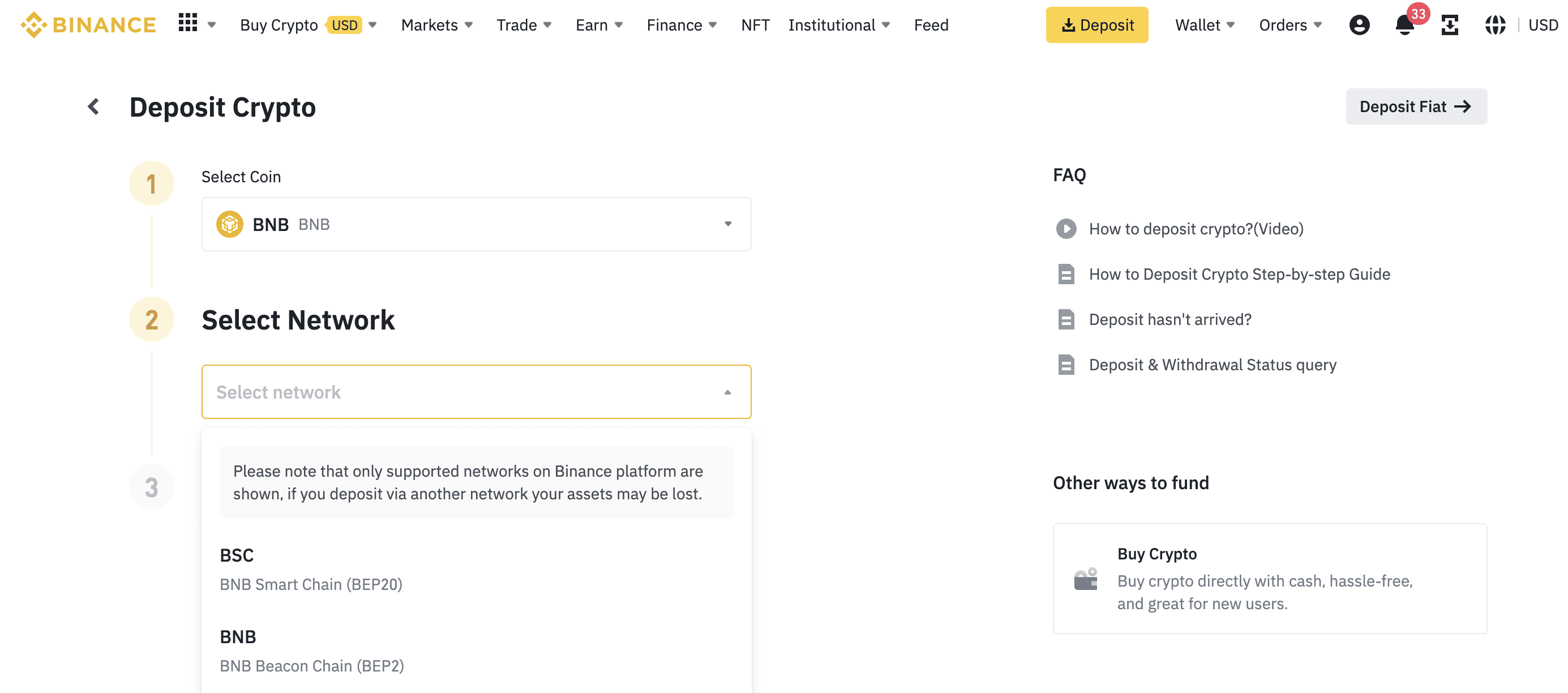Viewport: 1568px width, 693px height.
Task: Click the Binance logo icon
Action: click(x=29, y=24)
